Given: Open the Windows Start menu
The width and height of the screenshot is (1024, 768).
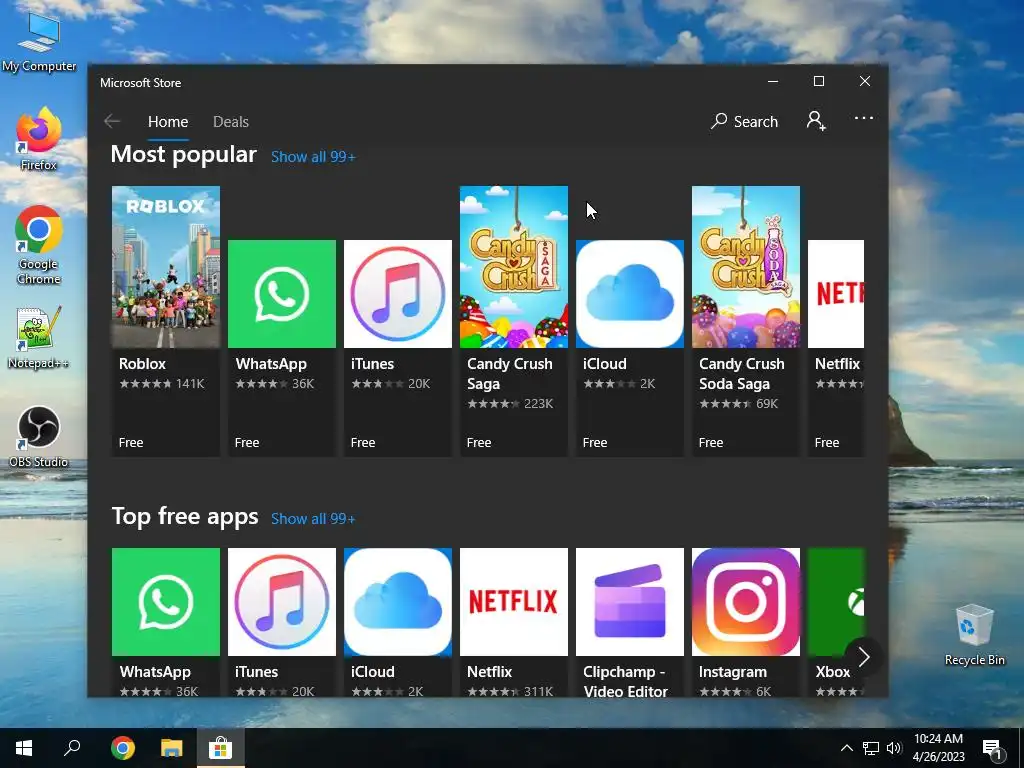Looking at the screenshot, I should pyautogui.click(x=24, y=748).
